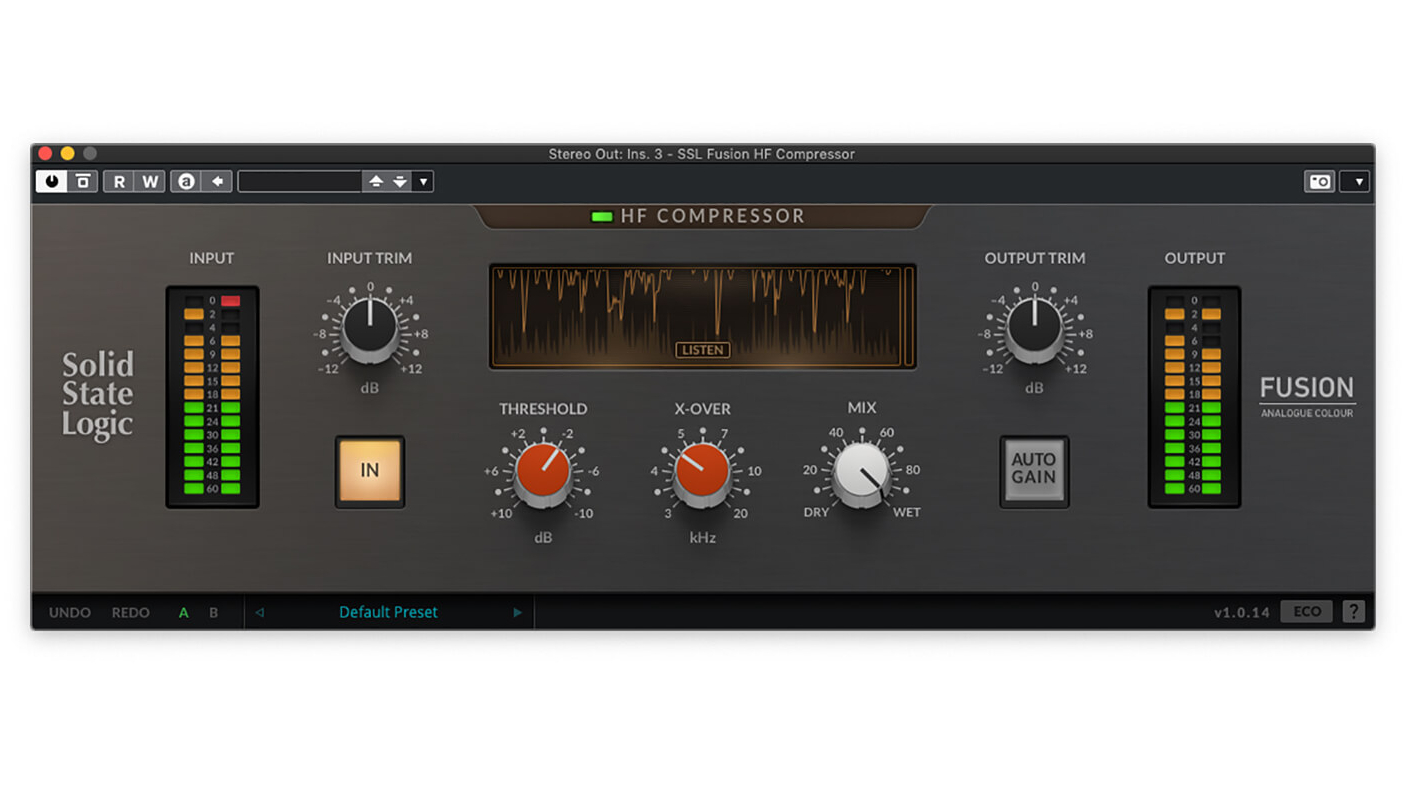This screenshot has width=1409, height=786.
Task: Click the Undo button
Action: pos(70,612)
